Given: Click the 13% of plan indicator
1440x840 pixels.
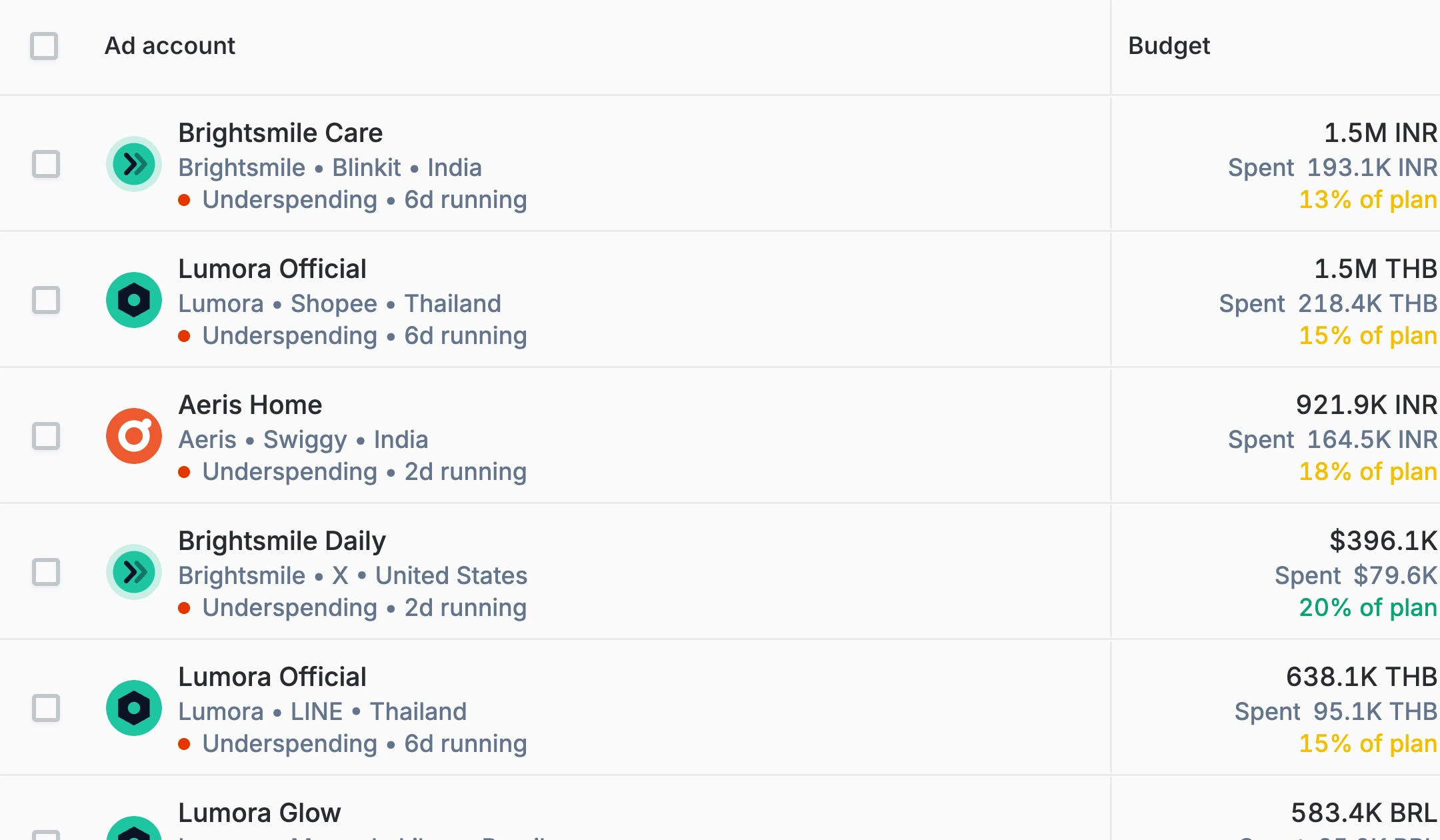Looking at the screenshot, I should tap(1368, 200).
